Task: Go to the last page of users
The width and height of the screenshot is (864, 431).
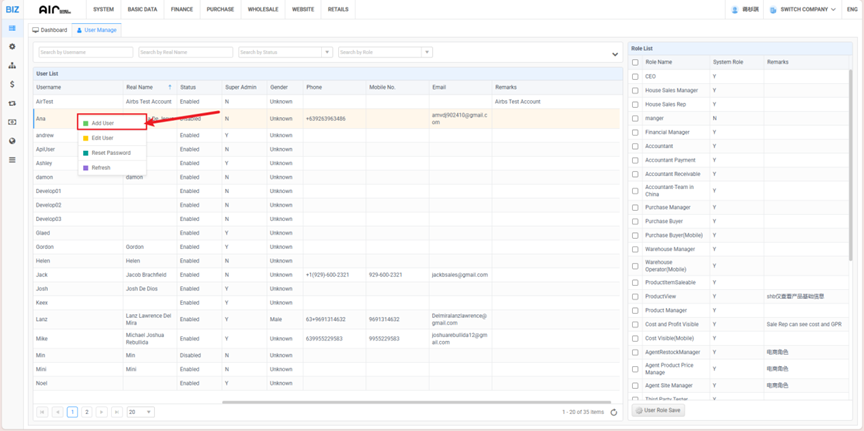Action: [x=117, y=412]
